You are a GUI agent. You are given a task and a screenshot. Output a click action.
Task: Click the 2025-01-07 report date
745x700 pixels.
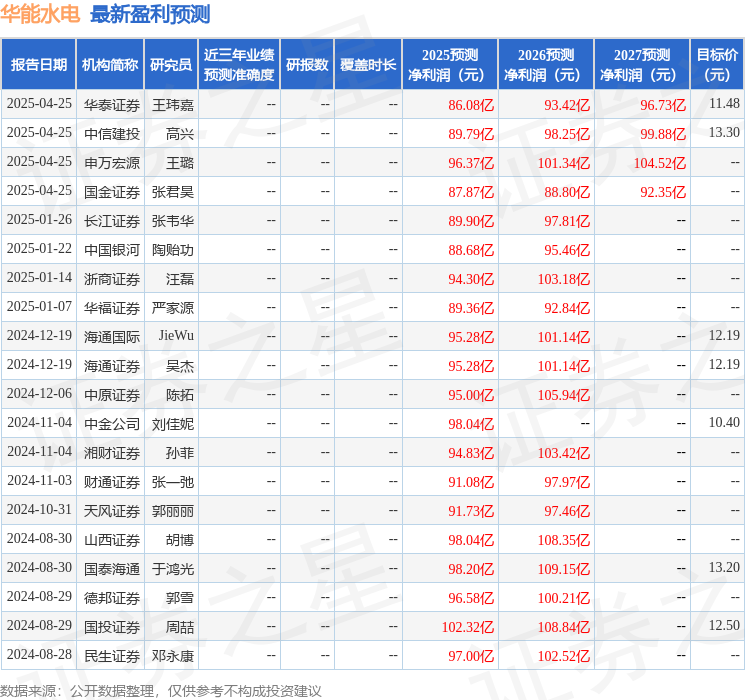[x=39, y=306]
